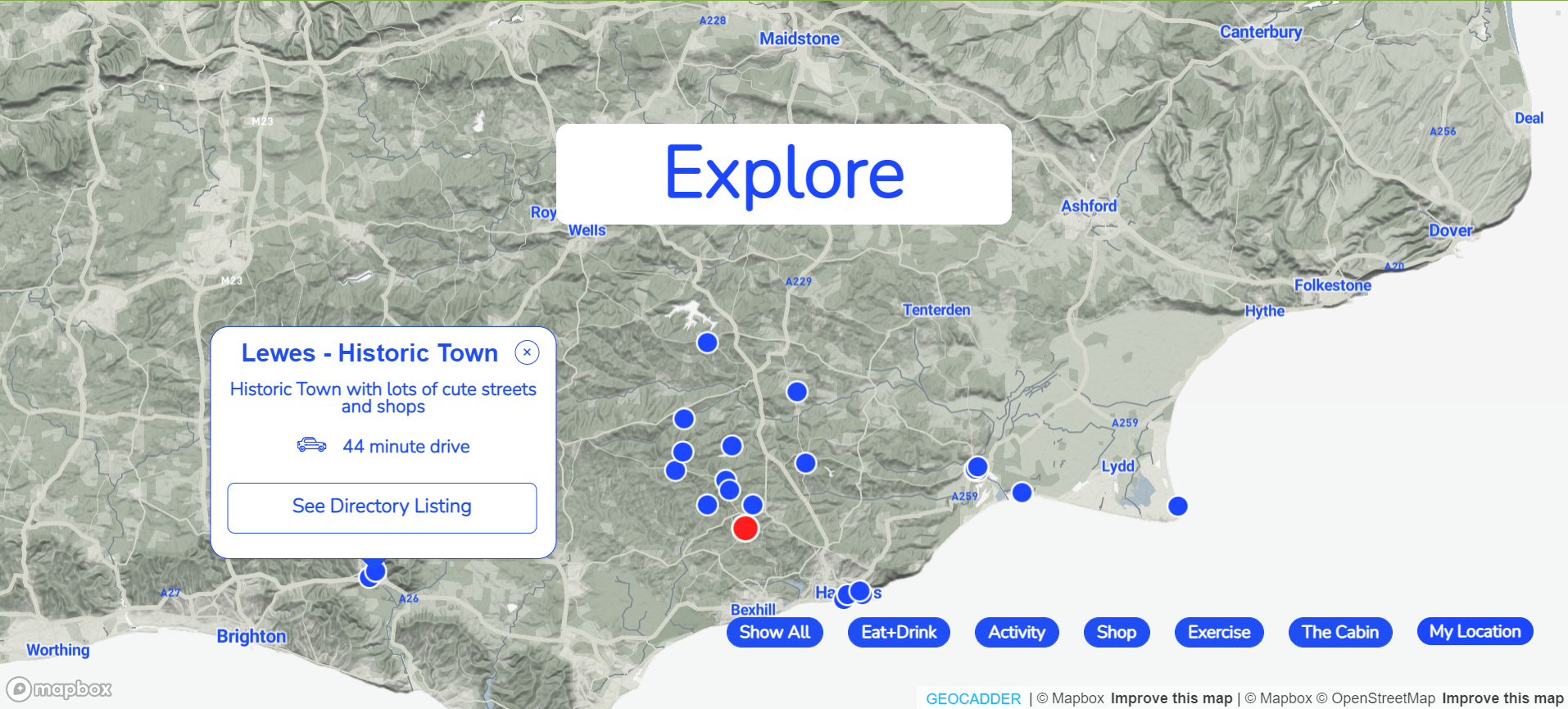Open the GEOCADDER link
Viewport: 1568px width, 709px height.
click(972, 698)
